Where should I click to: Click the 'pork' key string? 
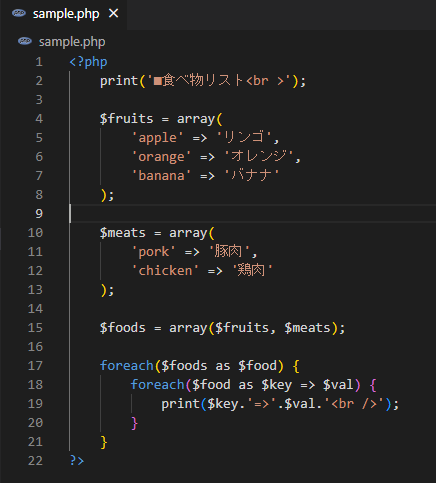(x=154, y=252)
